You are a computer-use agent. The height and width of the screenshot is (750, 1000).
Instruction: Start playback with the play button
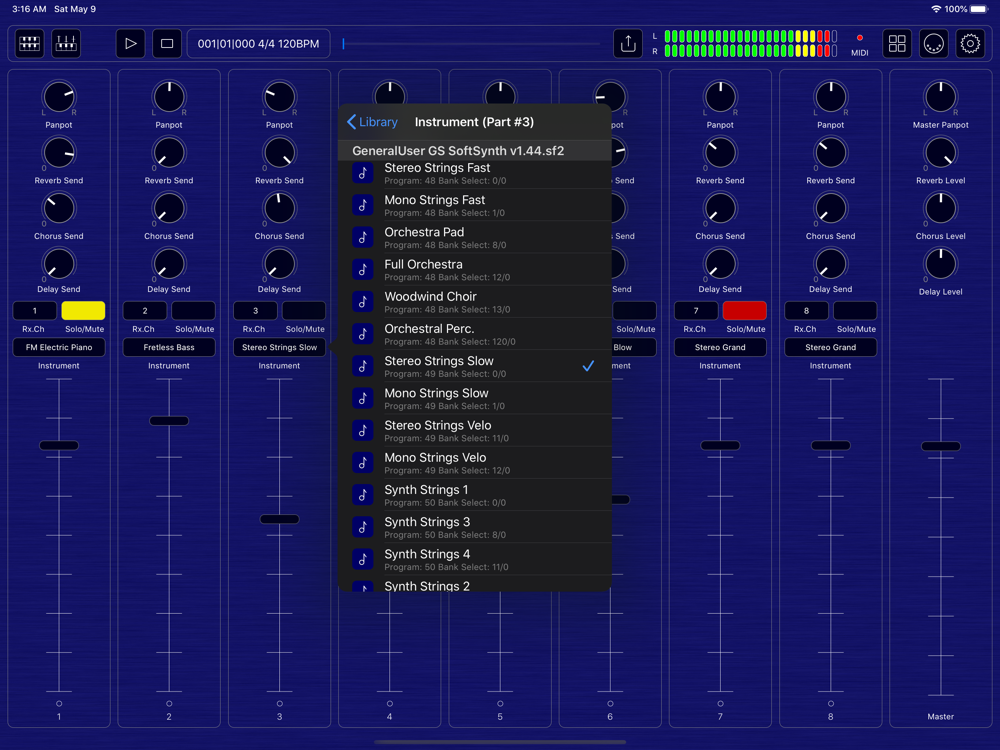[130, 43]
